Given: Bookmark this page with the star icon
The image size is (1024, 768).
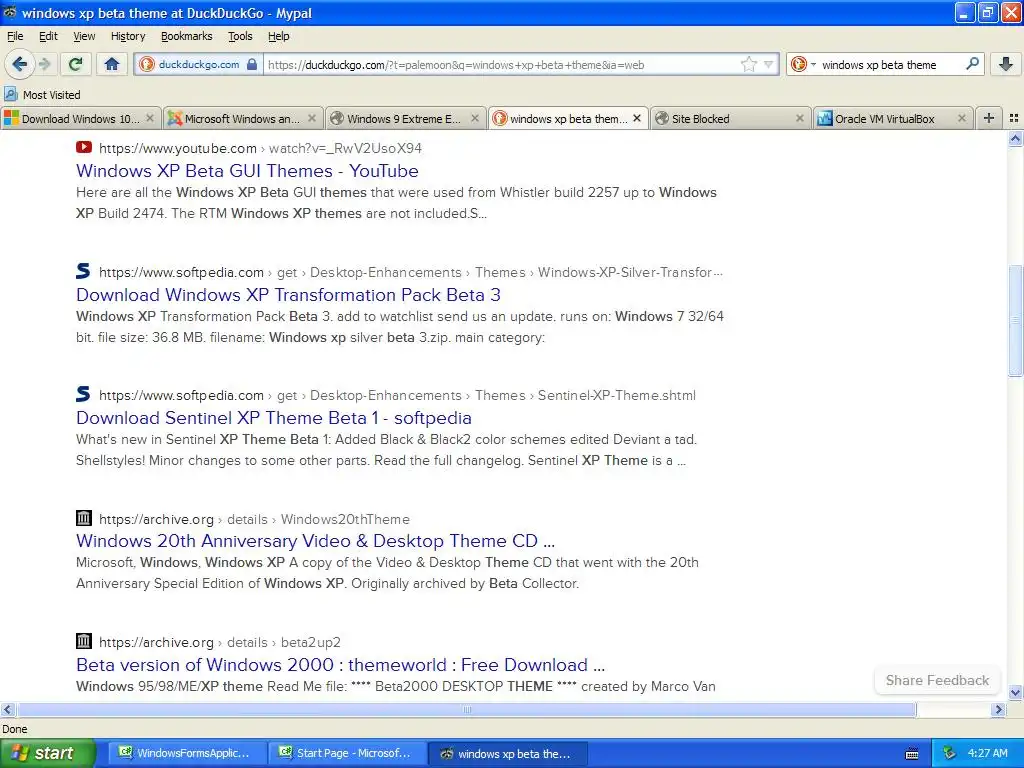Looking at the screenshot, I should 748,65.
